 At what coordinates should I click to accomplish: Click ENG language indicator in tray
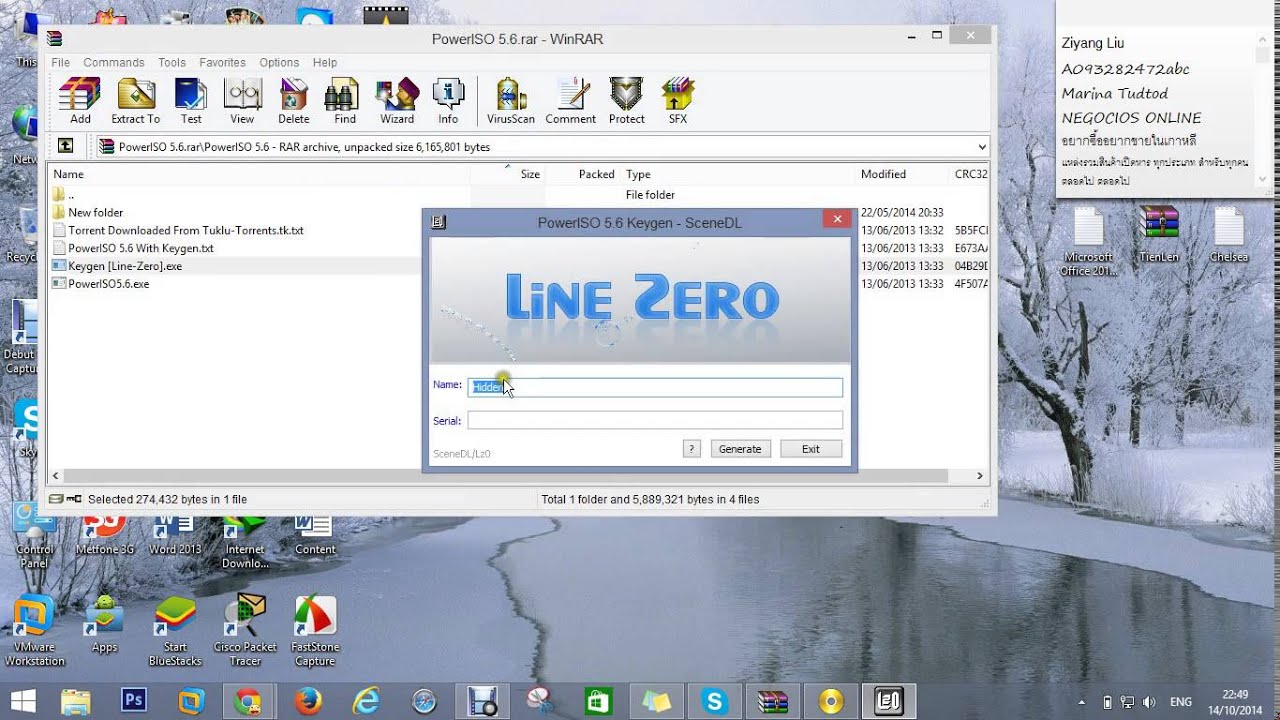1182,702
